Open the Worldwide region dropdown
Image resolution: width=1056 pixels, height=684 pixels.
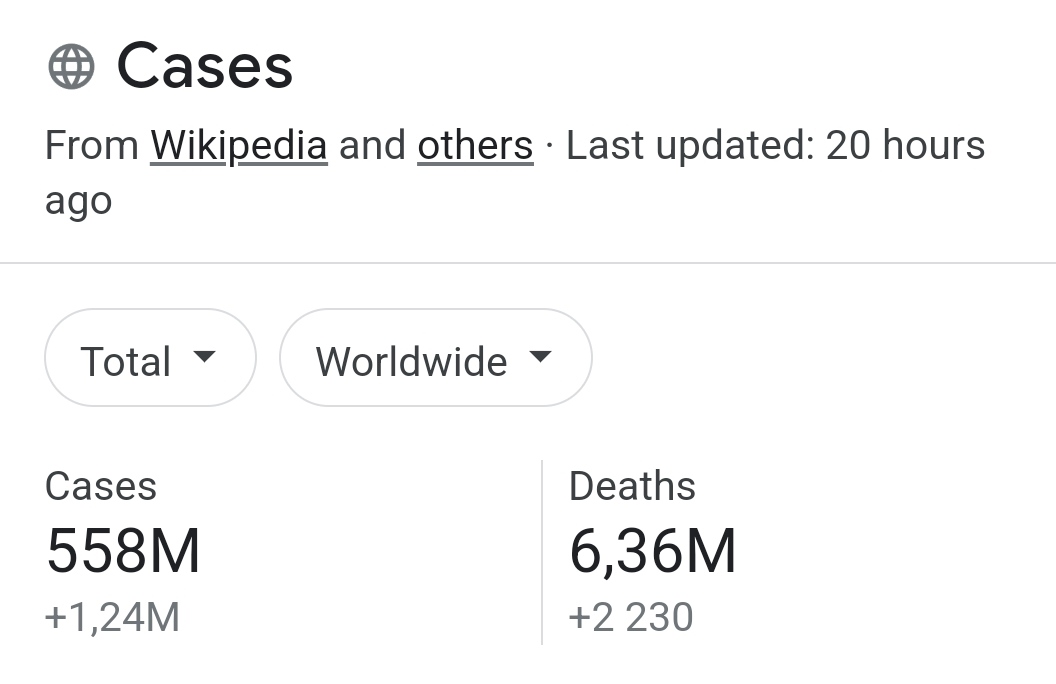(435, 358)
